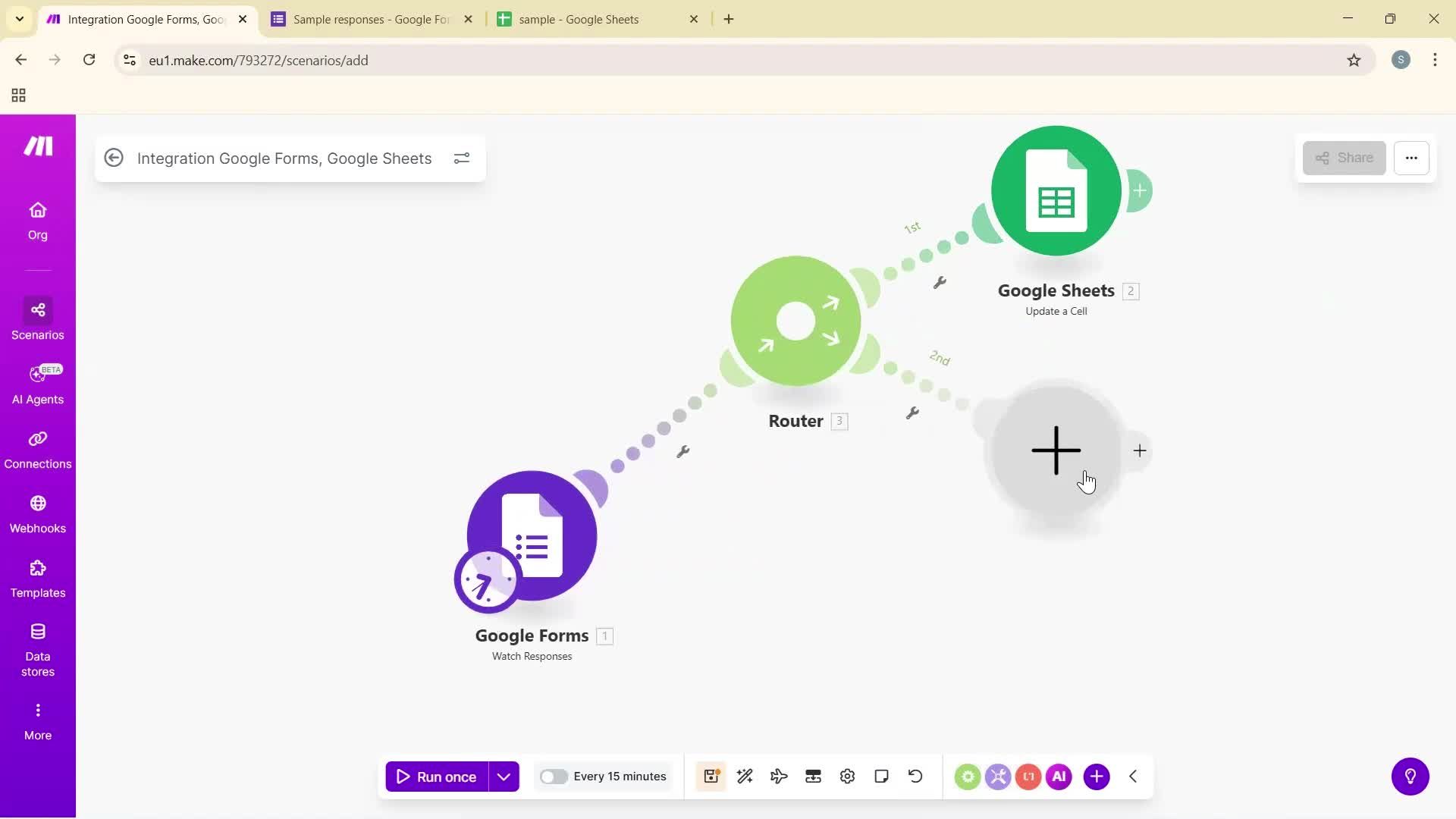Viewport: 1456px width, 819px height.
Task: Open the notes icon in bottom toolbar
Action: (x=881, y=776)
